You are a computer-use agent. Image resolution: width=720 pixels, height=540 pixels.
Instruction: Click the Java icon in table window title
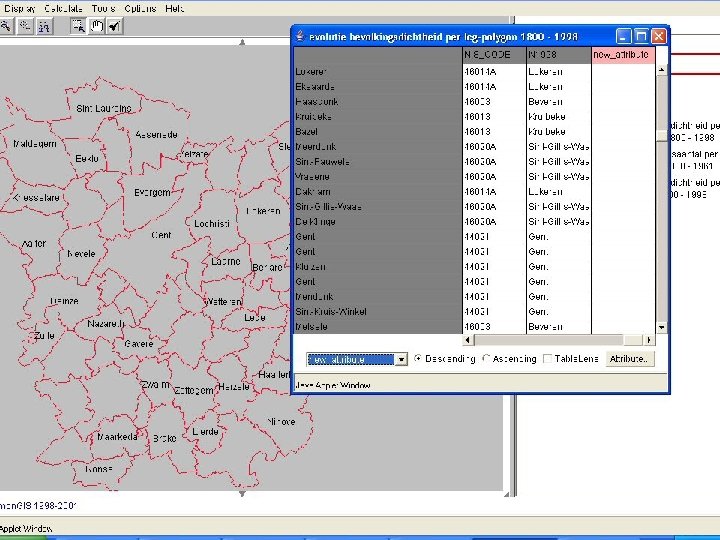(299, 36)
